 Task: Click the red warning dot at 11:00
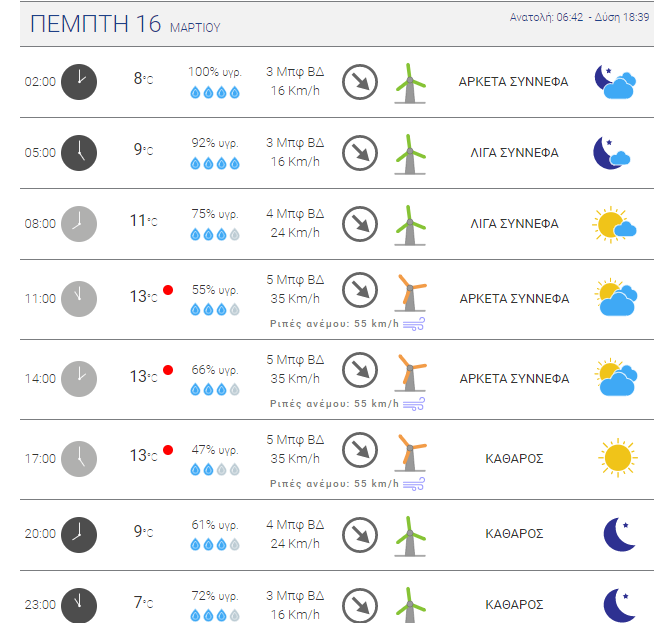tap(168, 290)
